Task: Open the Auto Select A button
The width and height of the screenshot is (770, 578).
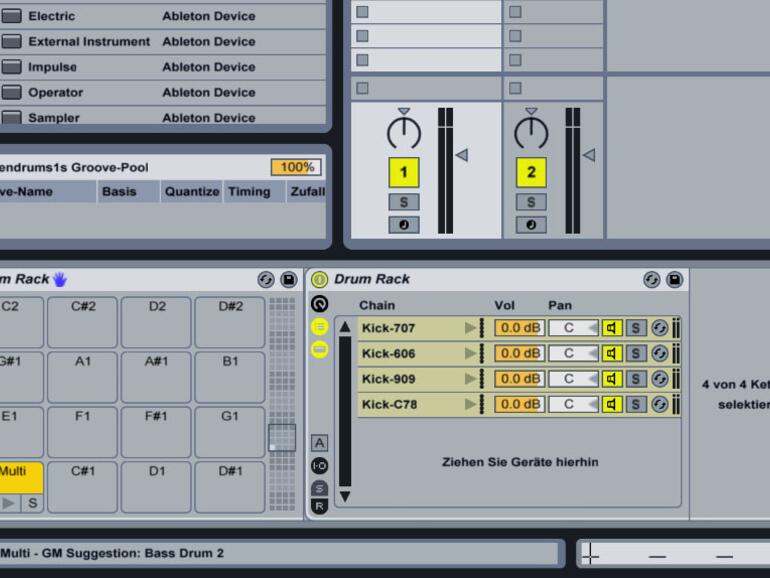Action: (319, 443)
